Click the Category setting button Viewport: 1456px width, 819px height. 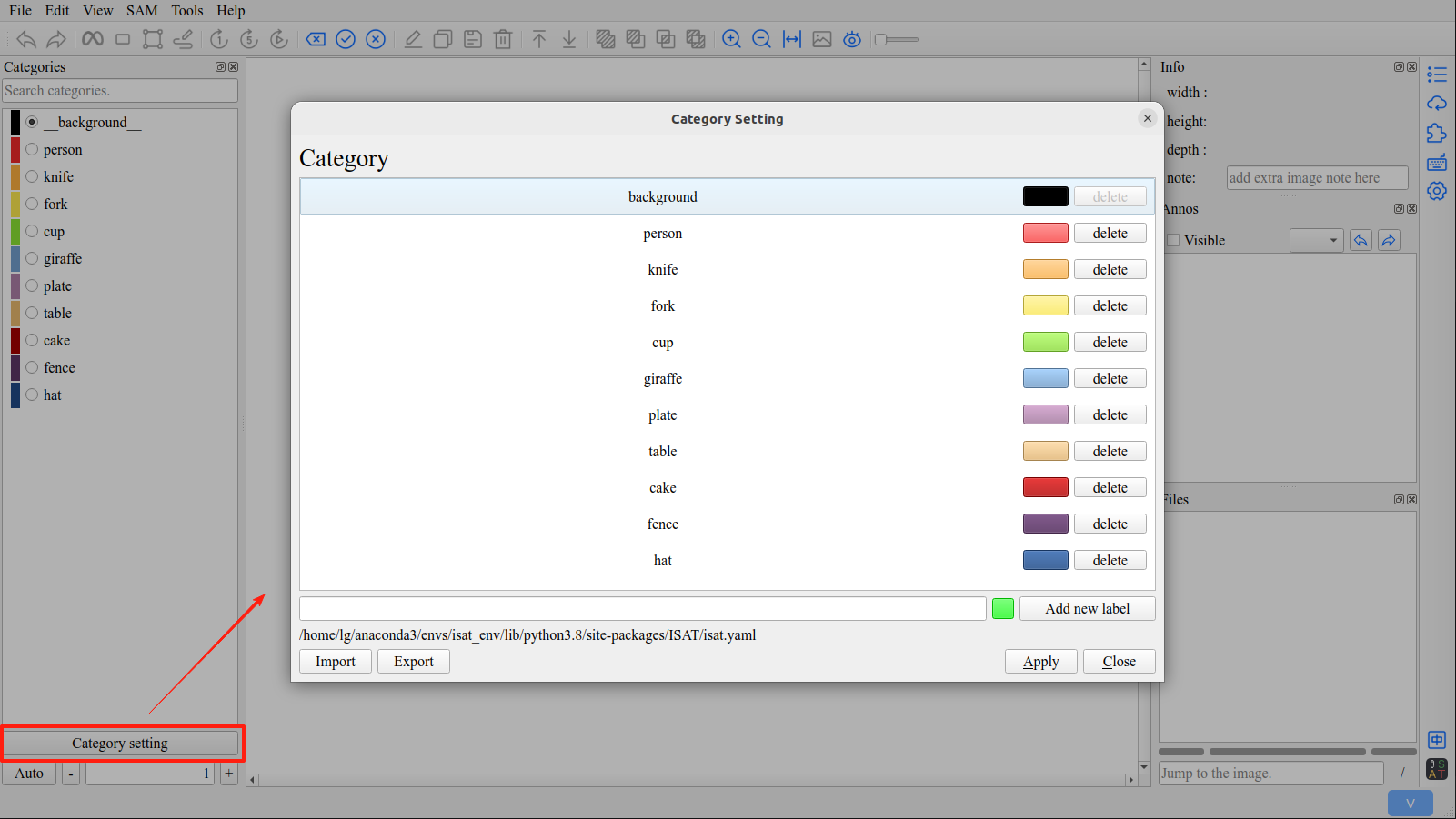click(x=120, y=743)
